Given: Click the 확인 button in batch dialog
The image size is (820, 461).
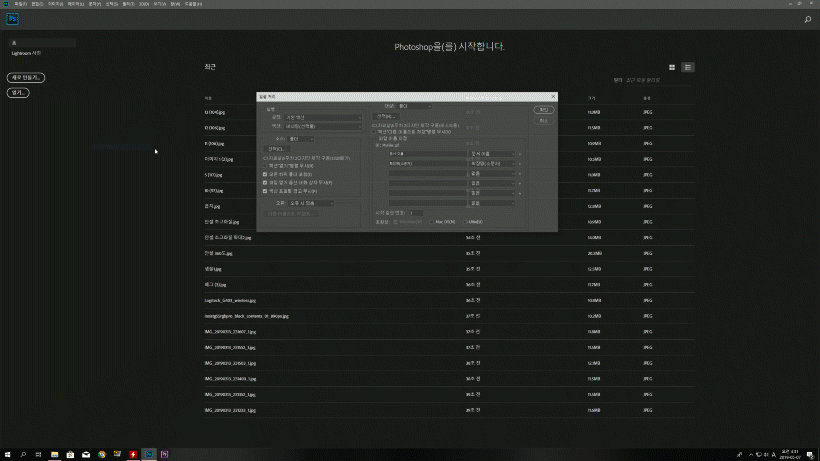Looking at the screenshot, I should [544, 110].
